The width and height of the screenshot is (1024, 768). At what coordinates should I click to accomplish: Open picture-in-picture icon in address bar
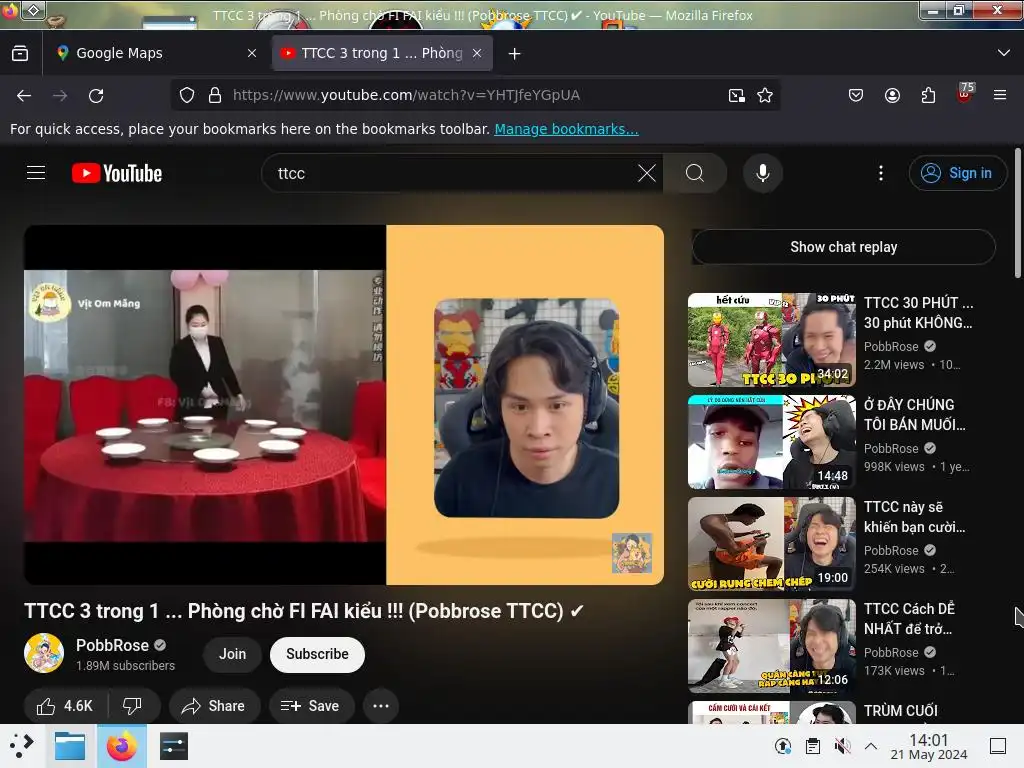[x=737, y=95]
